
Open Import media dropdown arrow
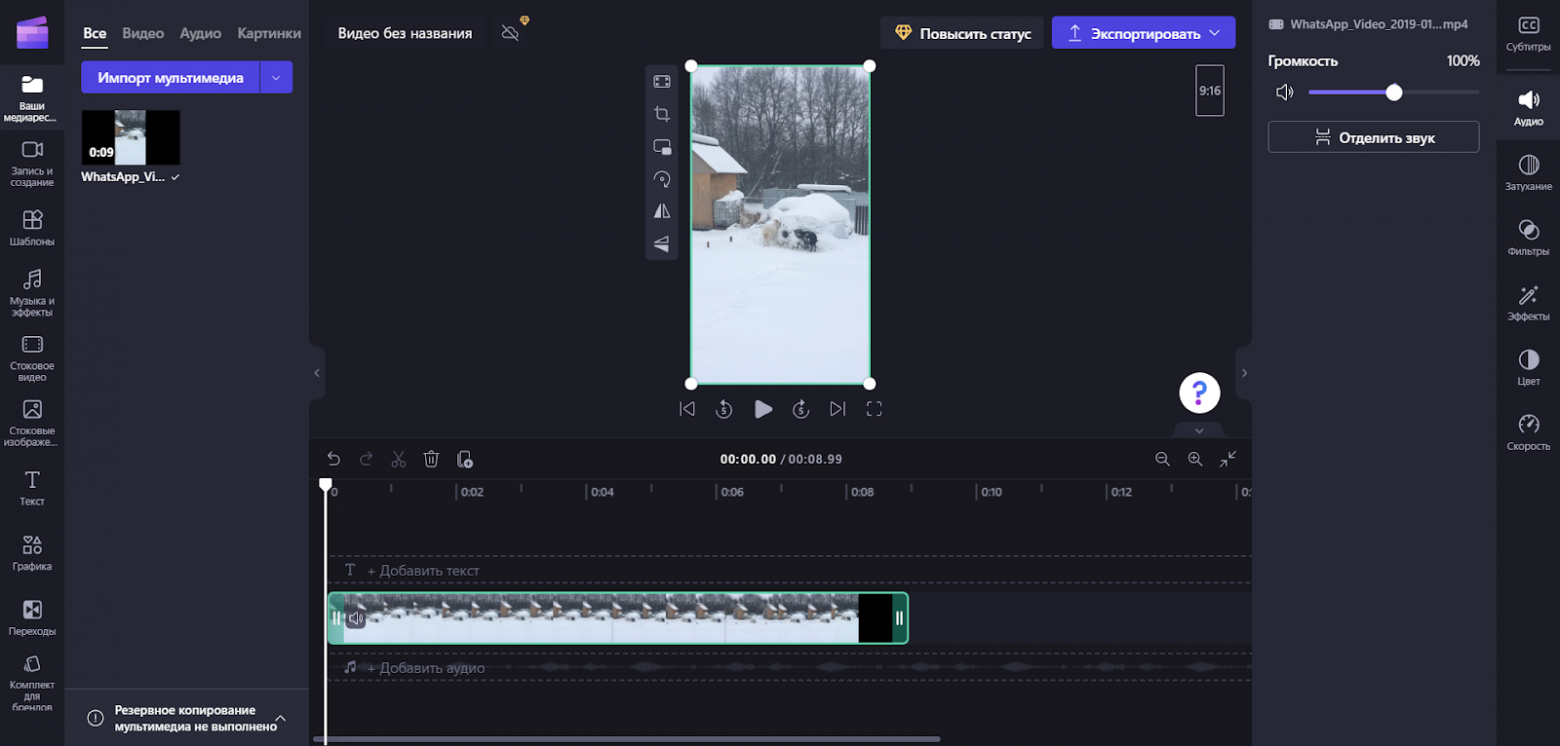[x=276, y=78]
